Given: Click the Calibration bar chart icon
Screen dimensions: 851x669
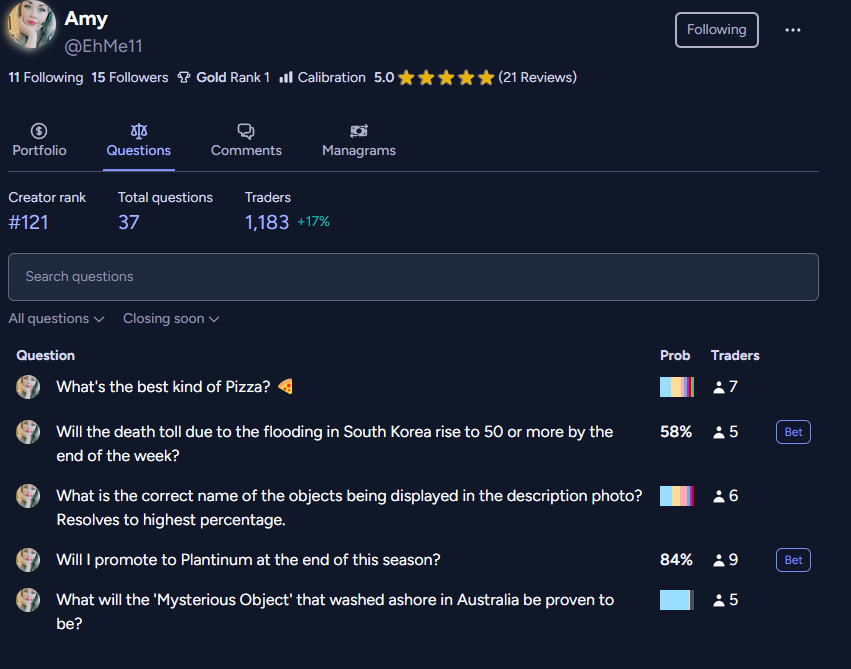Looking at the screenshot, I should click(x=286, y=78).
